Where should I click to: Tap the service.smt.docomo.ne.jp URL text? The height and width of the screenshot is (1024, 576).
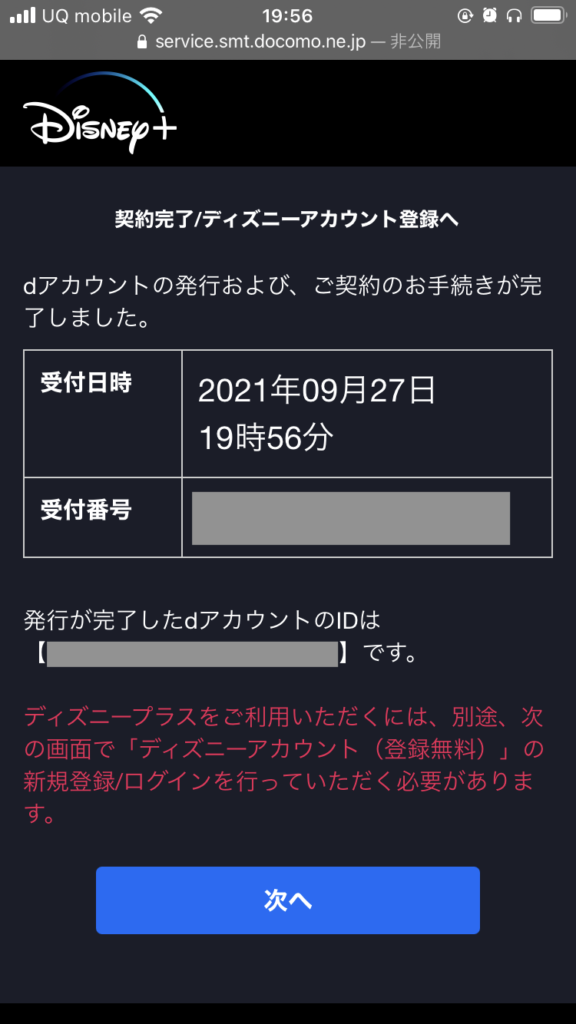tap(260, 42)
